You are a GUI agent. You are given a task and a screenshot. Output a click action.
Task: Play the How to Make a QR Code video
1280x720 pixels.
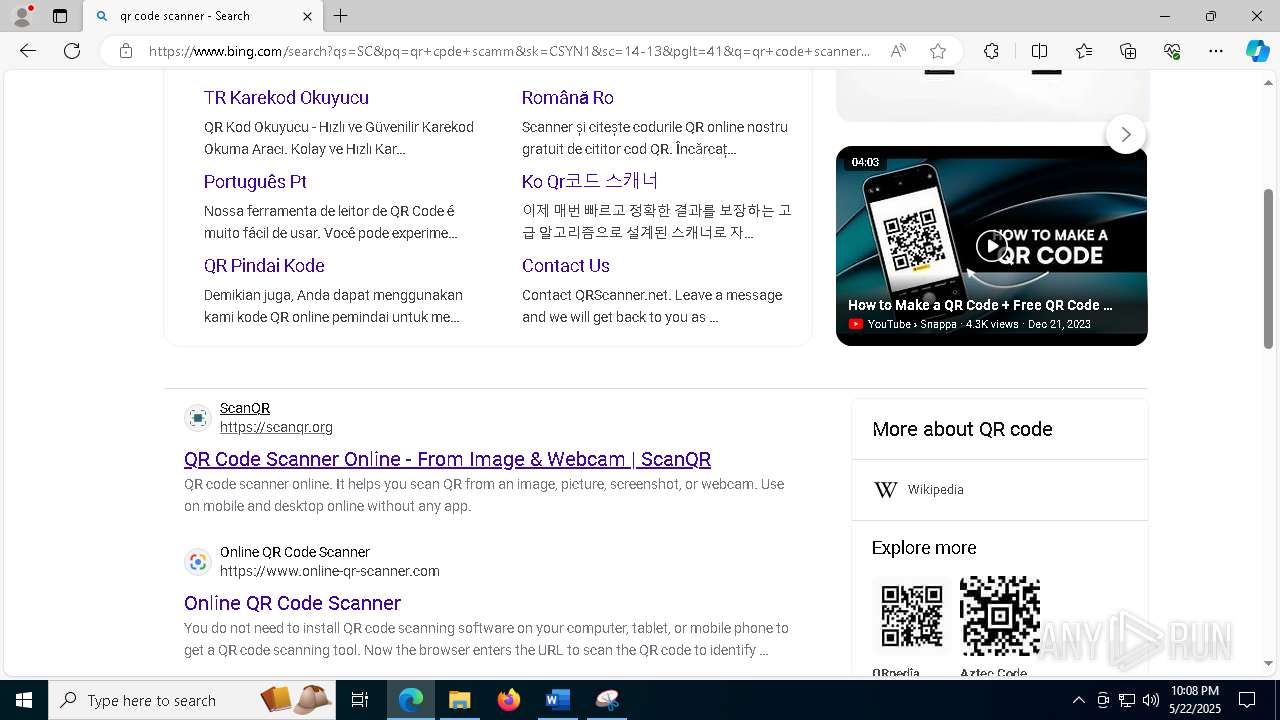coord(992,245)
